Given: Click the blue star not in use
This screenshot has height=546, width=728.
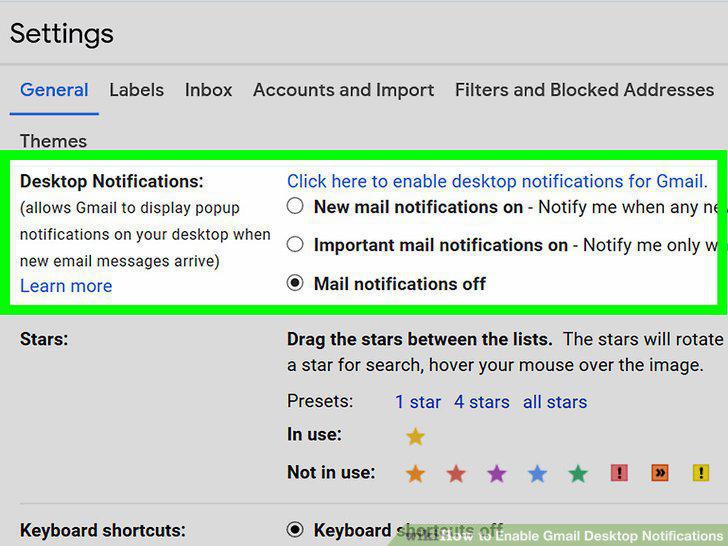Looking at the screenshot, I should tap(537, 474).
